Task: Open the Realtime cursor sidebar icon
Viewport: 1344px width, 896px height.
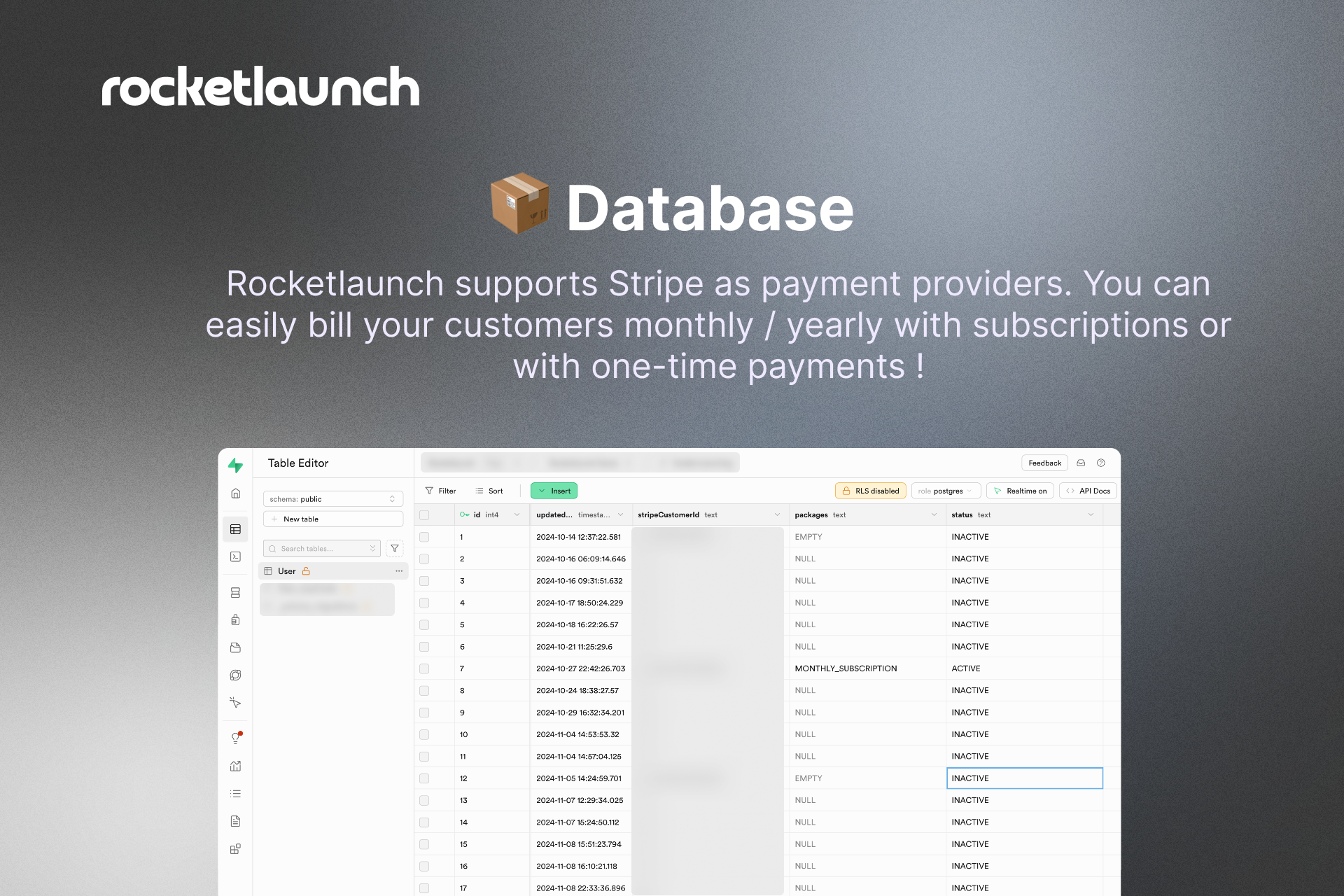Action: (236, 702)
